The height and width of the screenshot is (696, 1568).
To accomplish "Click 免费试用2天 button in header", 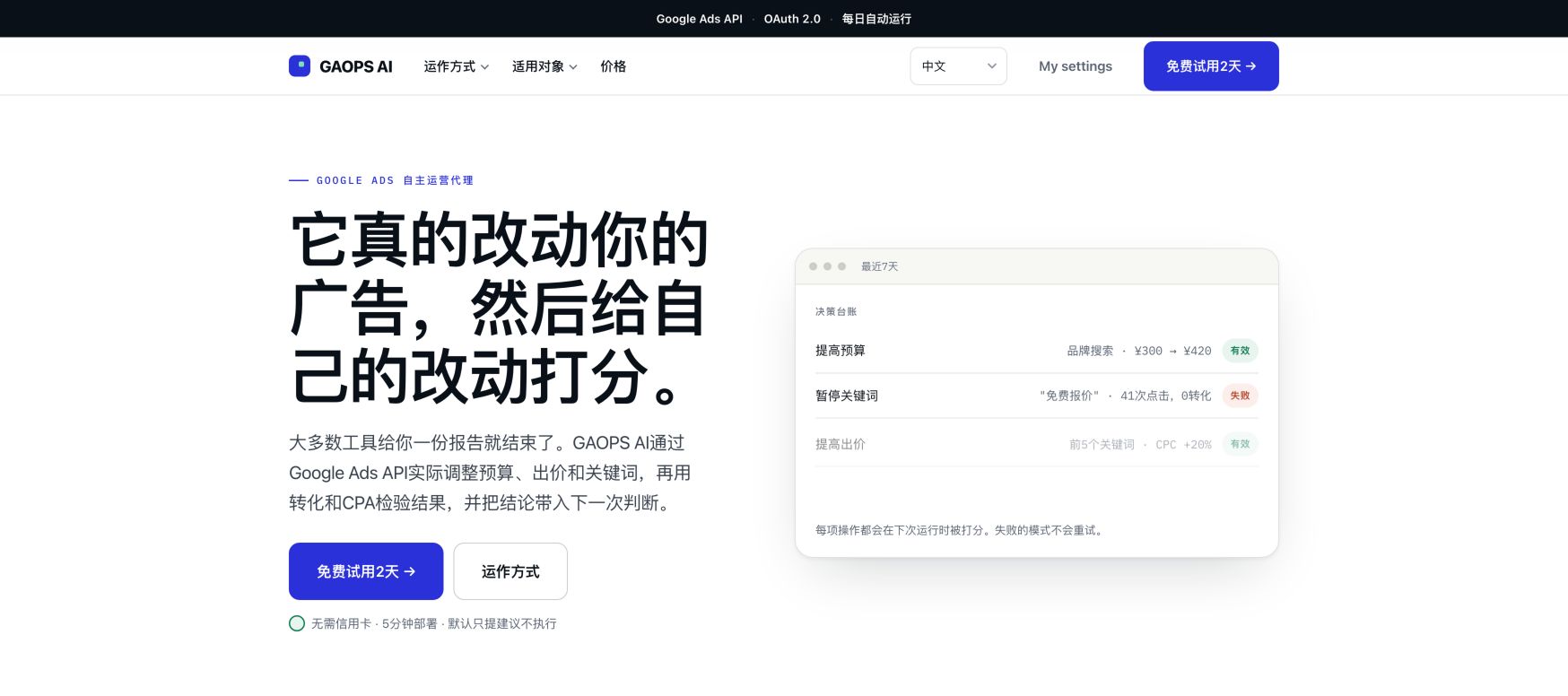I will pyautogui.click(x=1211, y=66).
